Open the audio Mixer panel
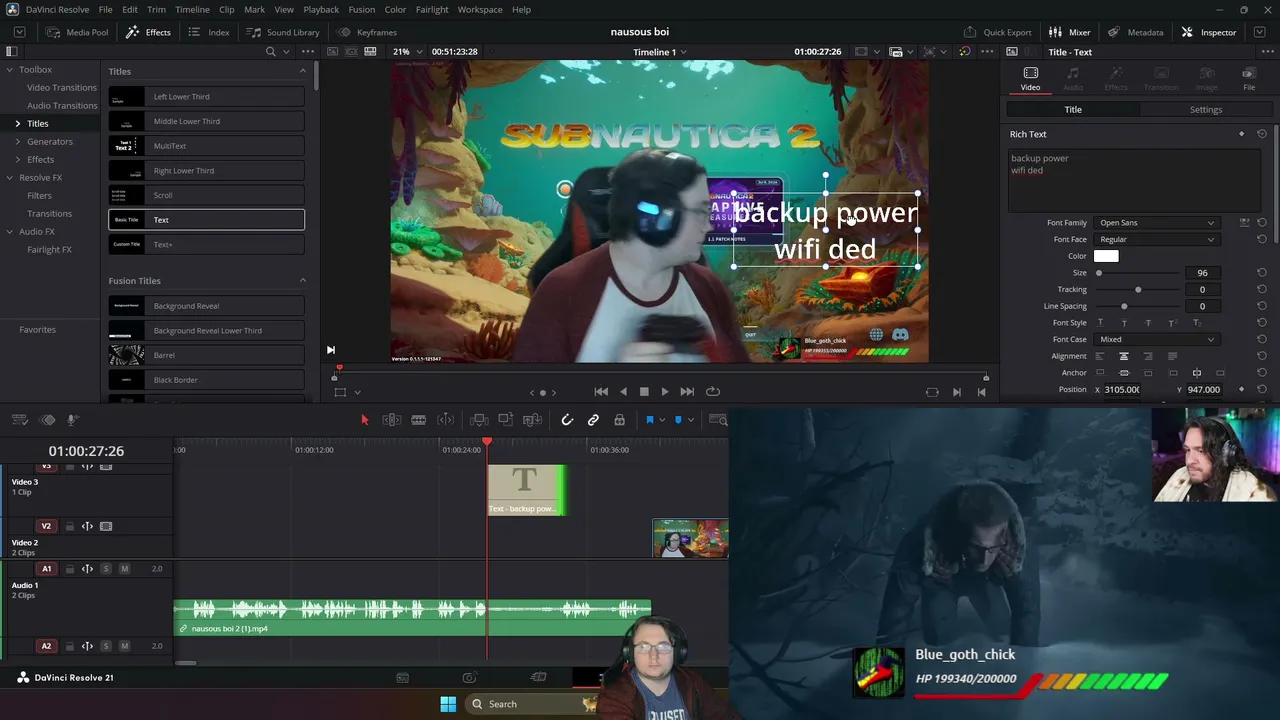Viewport: 1280px width, 720px height. (x=1069, y=32)
